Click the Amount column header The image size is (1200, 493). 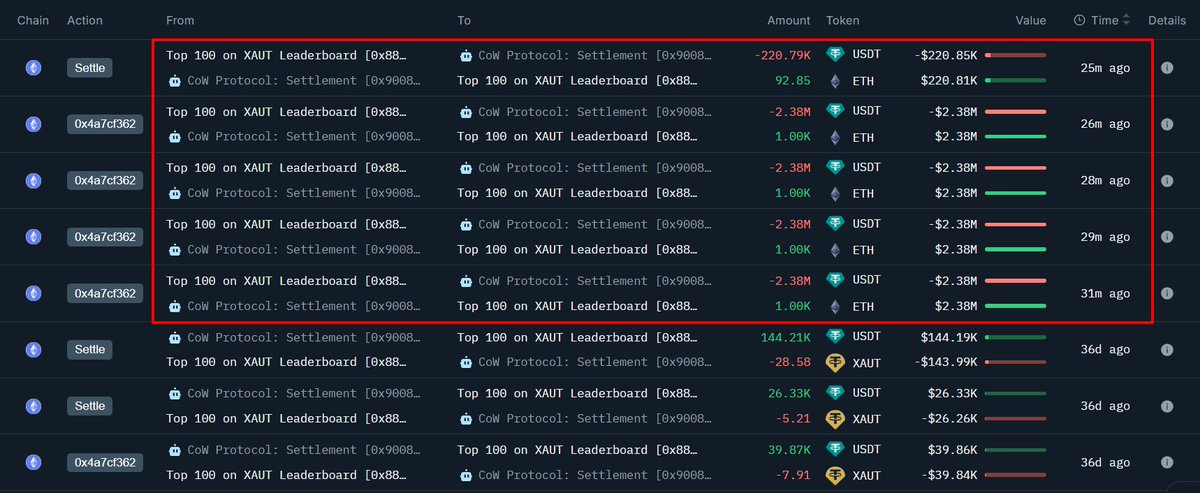point(789,20)
